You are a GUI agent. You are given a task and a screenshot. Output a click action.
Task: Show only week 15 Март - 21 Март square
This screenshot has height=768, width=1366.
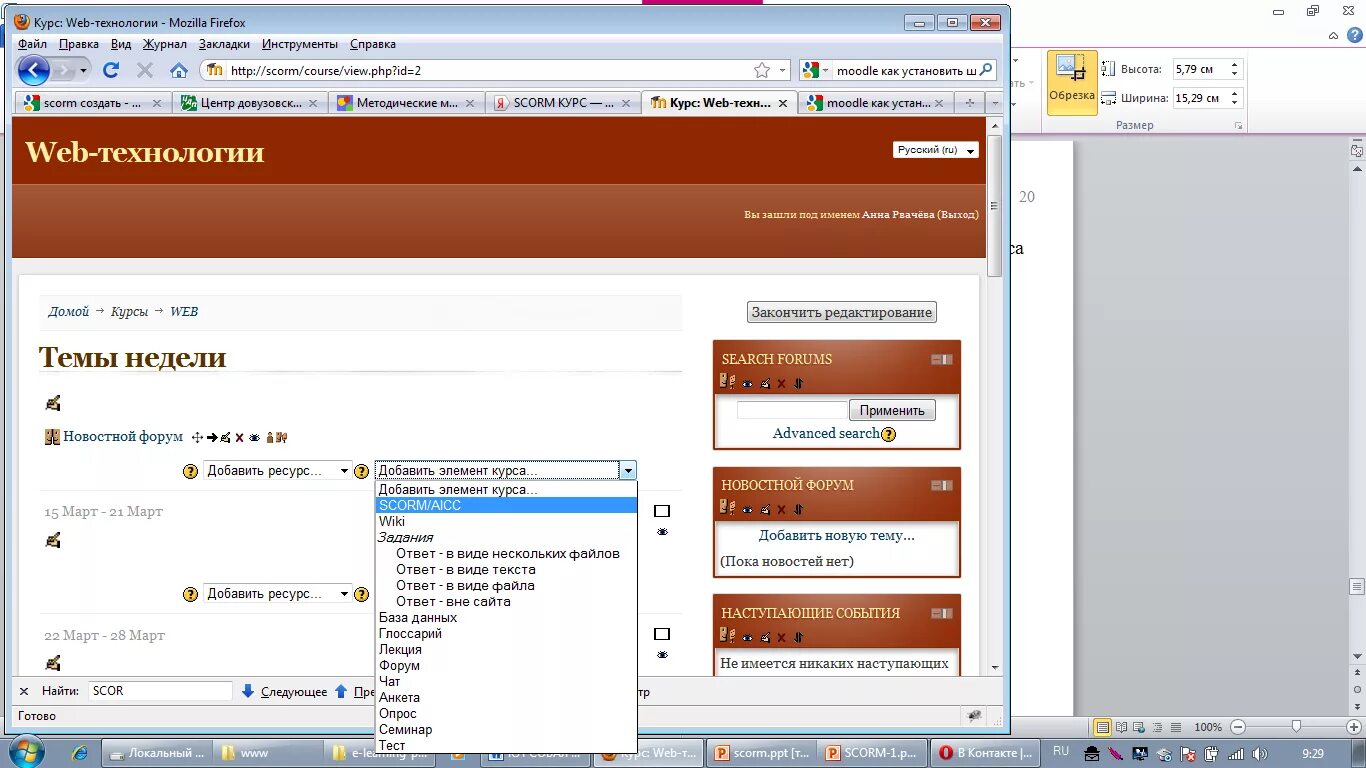(x=662, y=511)
